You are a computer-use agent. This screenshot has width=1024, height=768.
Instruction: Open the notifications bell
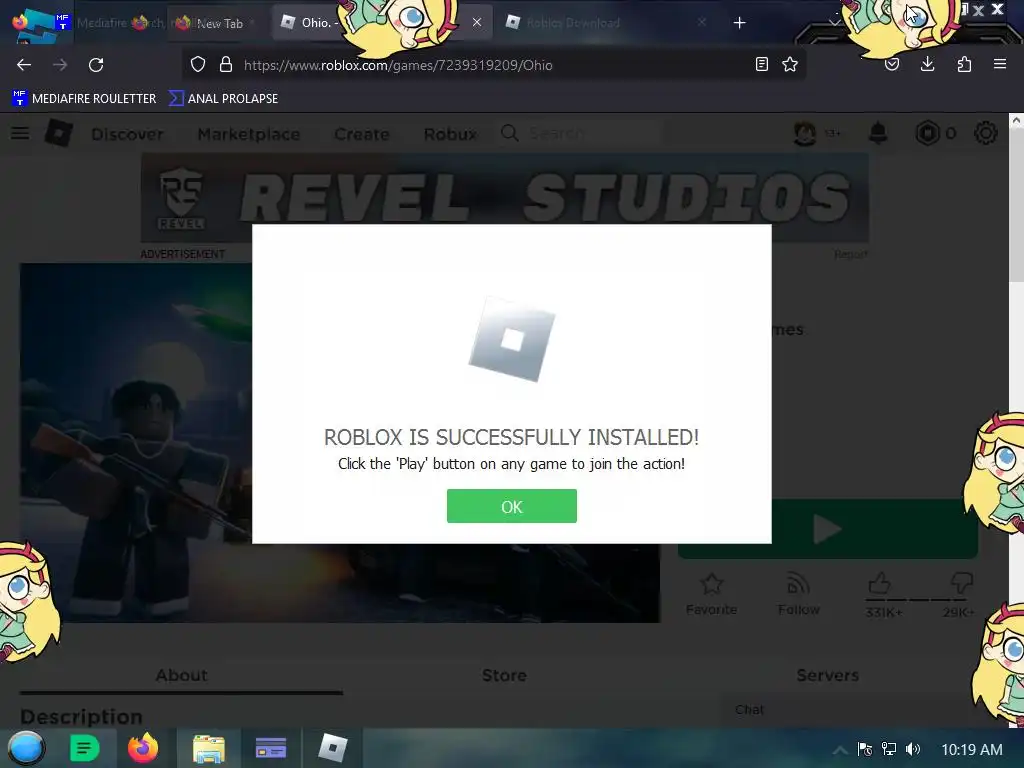tap(878, 133)
